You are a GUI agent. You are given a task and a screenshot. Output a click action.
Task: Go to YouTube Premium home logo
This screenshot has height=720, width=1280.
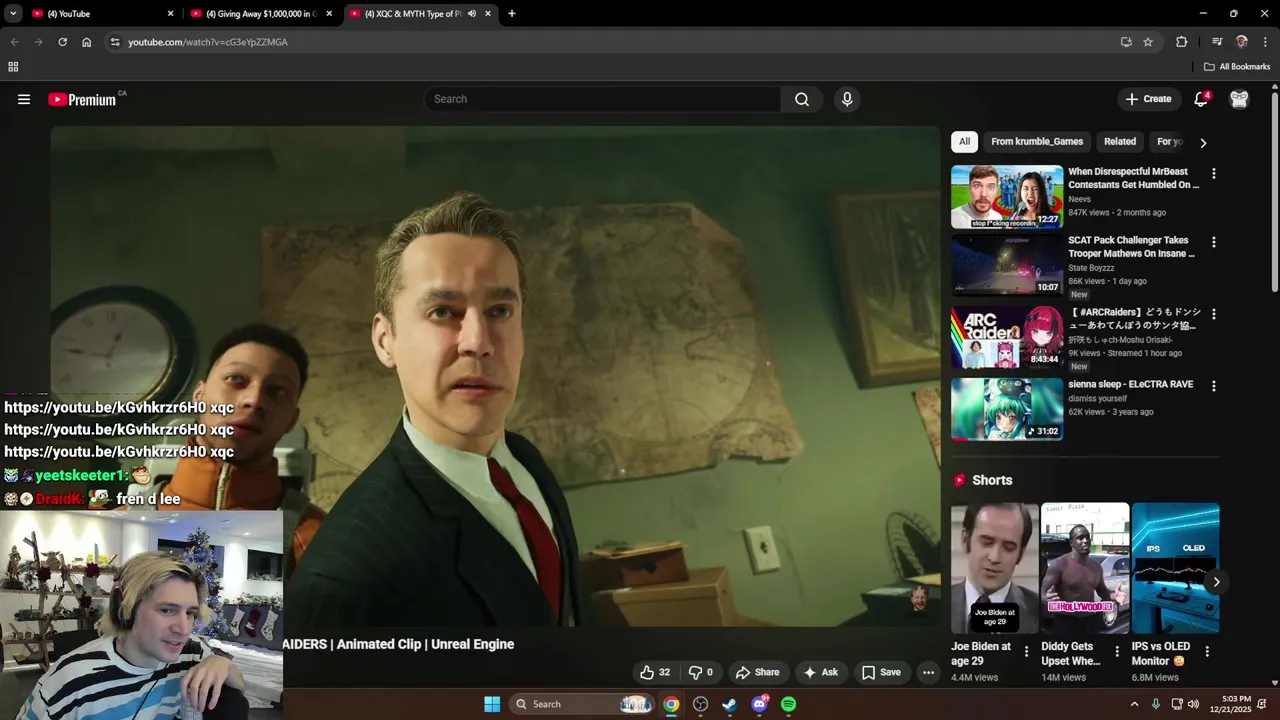pyautogui.click(x=82, y=99)
